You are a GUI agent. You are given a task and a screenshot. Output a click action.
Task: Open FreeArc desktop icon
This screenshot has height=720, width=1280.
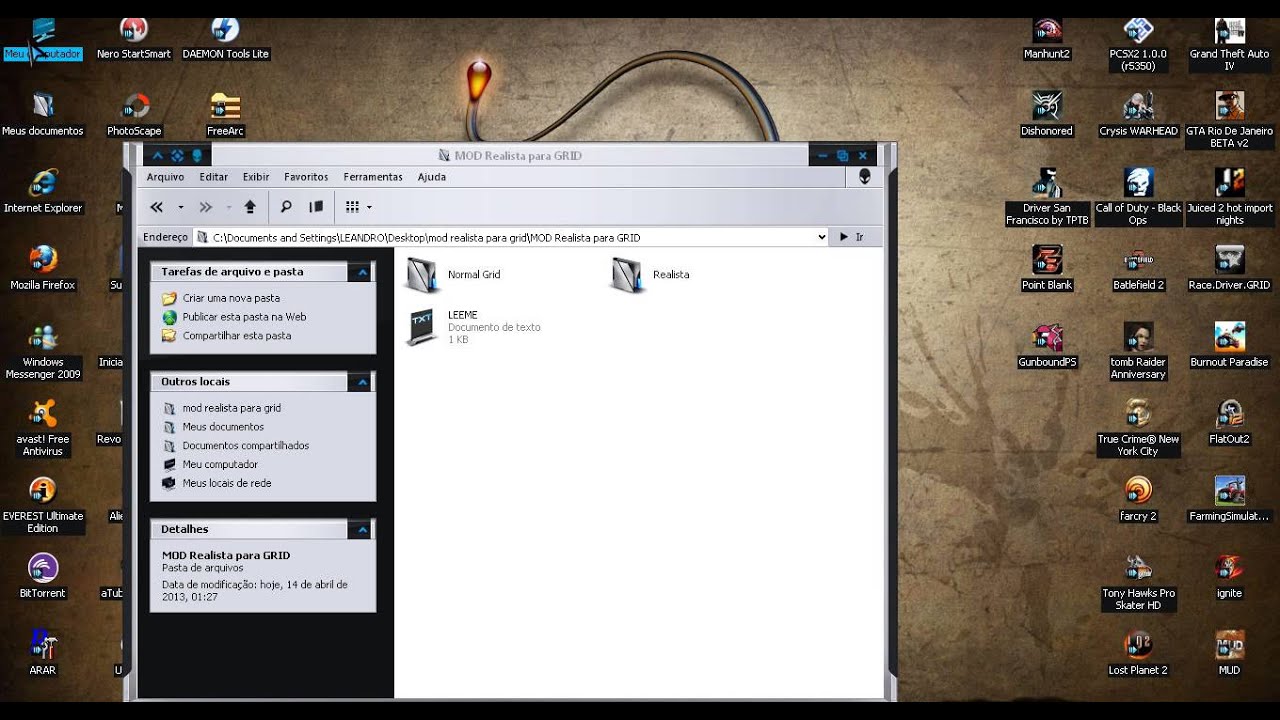tap(225, 116)
